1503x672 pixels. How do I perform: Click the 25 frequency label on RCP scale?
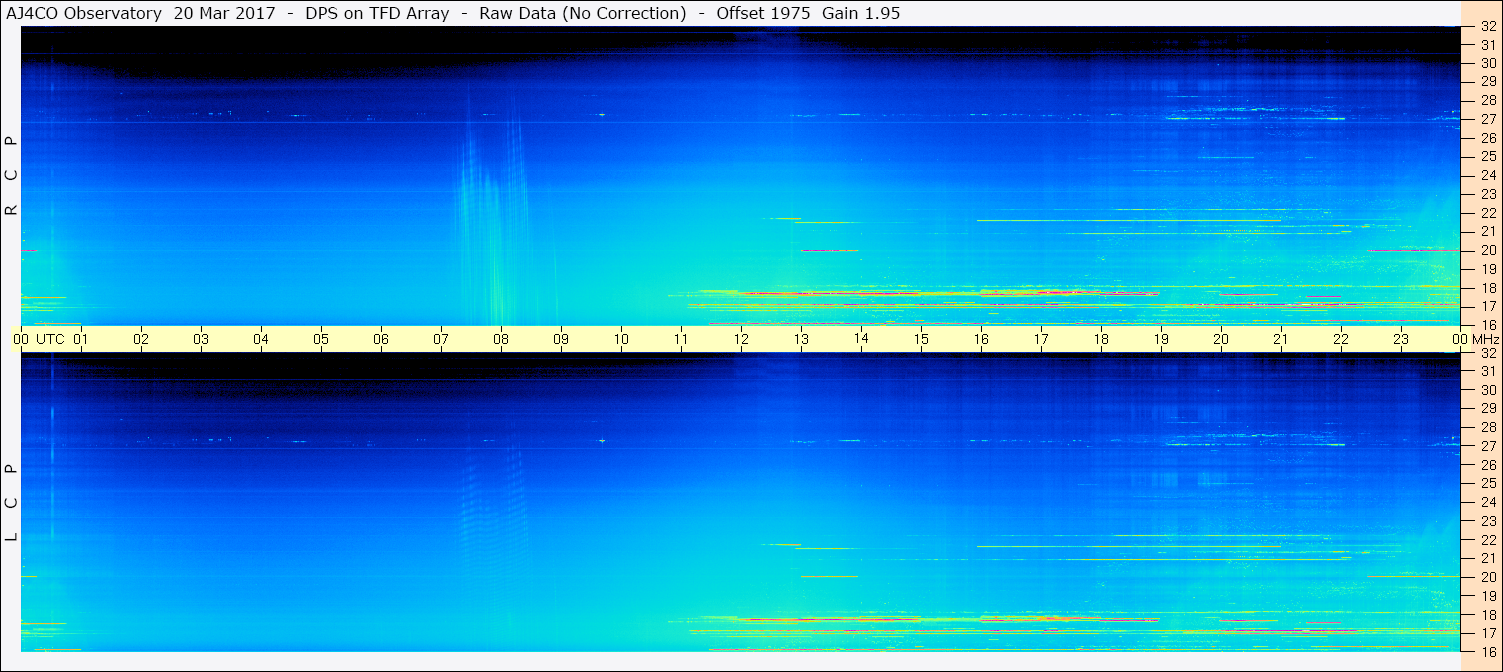click(1488, 156)
